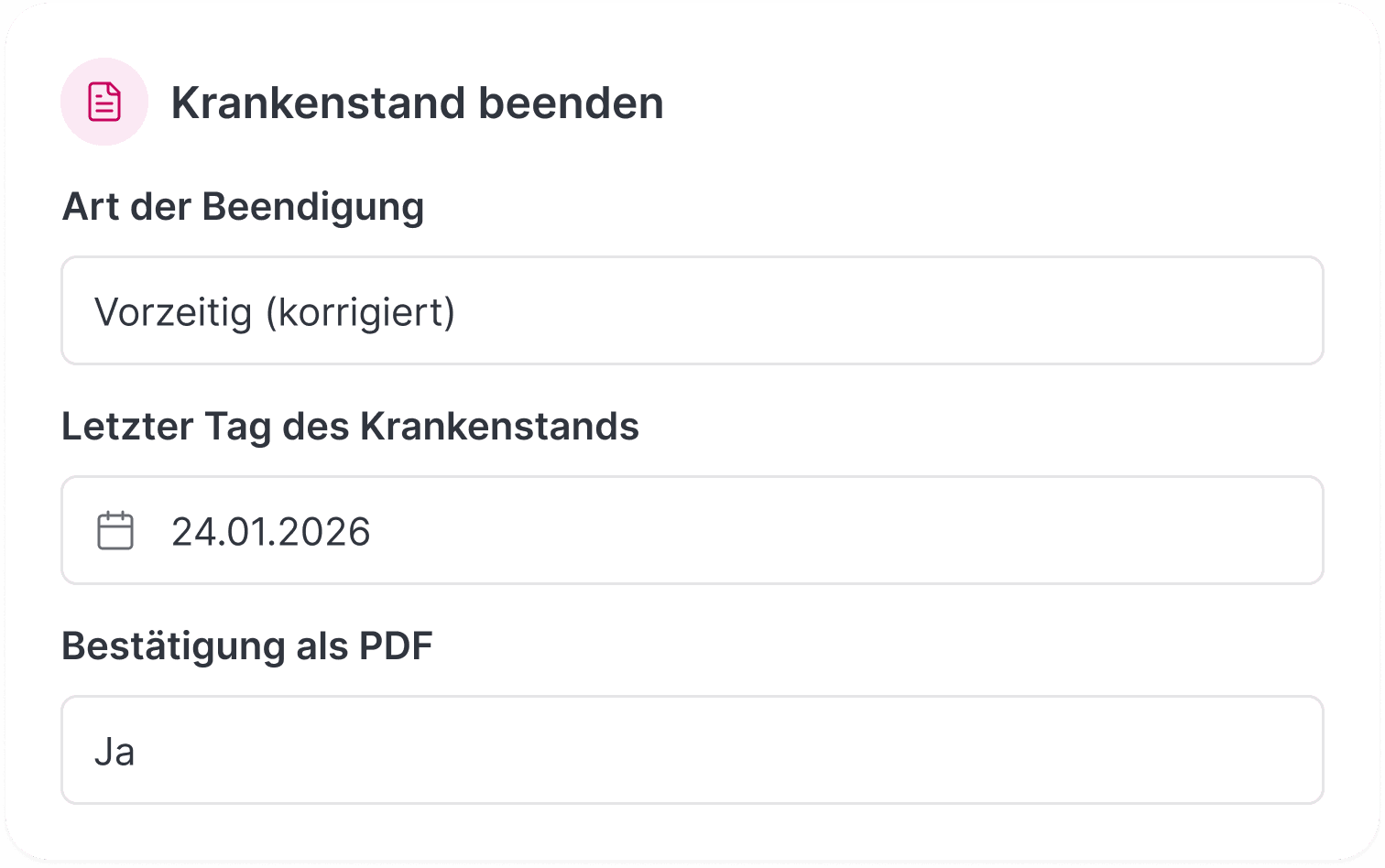Switch the PDF confirmation setting off
Image resolution: width=1385 pixels, height=868 pixels.
[x=692, y=750]
